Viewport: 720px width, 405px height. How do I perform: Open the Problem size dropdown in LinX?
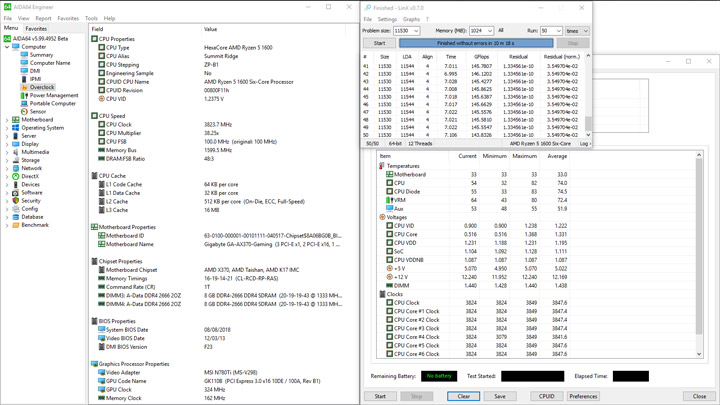click(x=415, y=31)
